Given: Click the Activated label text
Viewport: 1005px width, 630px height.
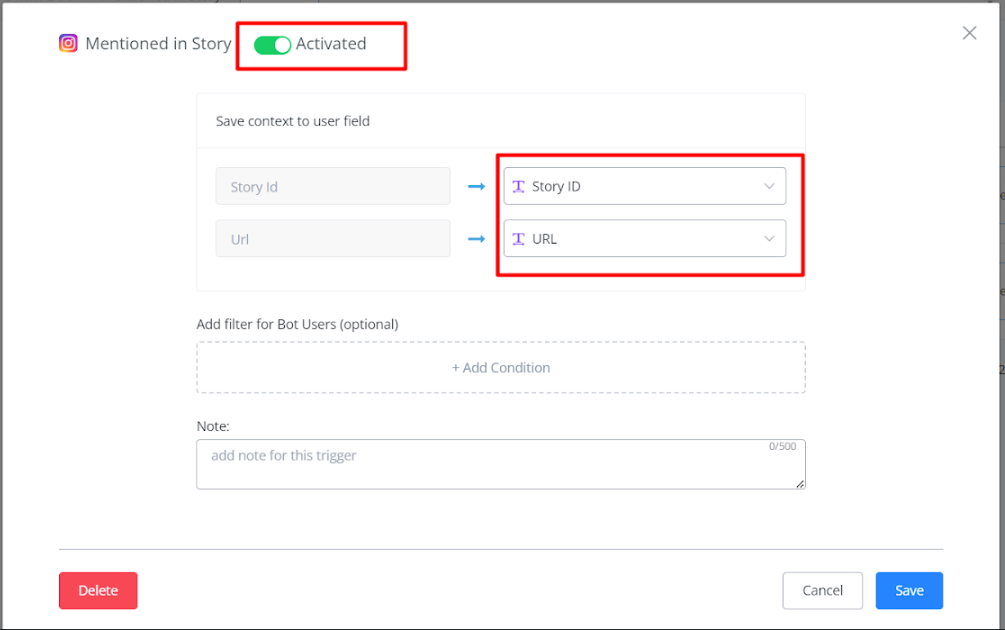Looking at the screenshot, I should (331, 44).
